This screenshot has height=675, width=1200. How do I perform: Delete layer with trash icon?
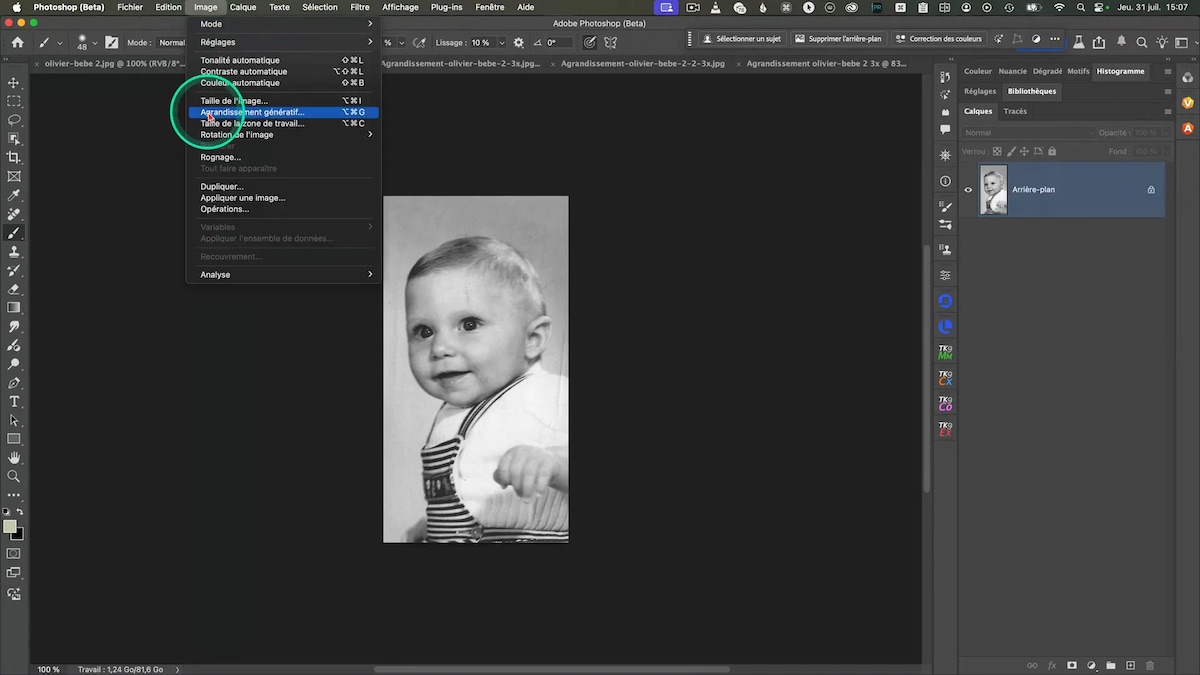[1150, 665]
